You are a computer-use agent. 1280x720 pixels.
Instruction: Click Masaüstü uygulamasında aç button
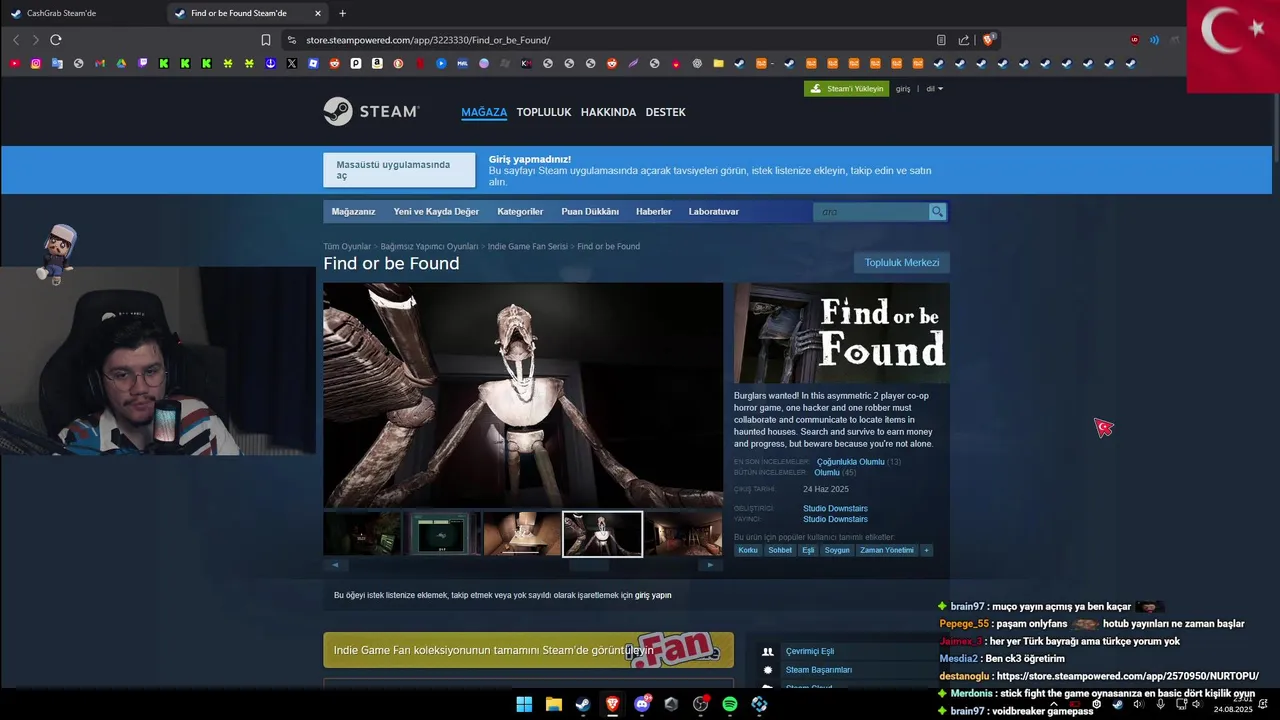(x=399, y=170)
